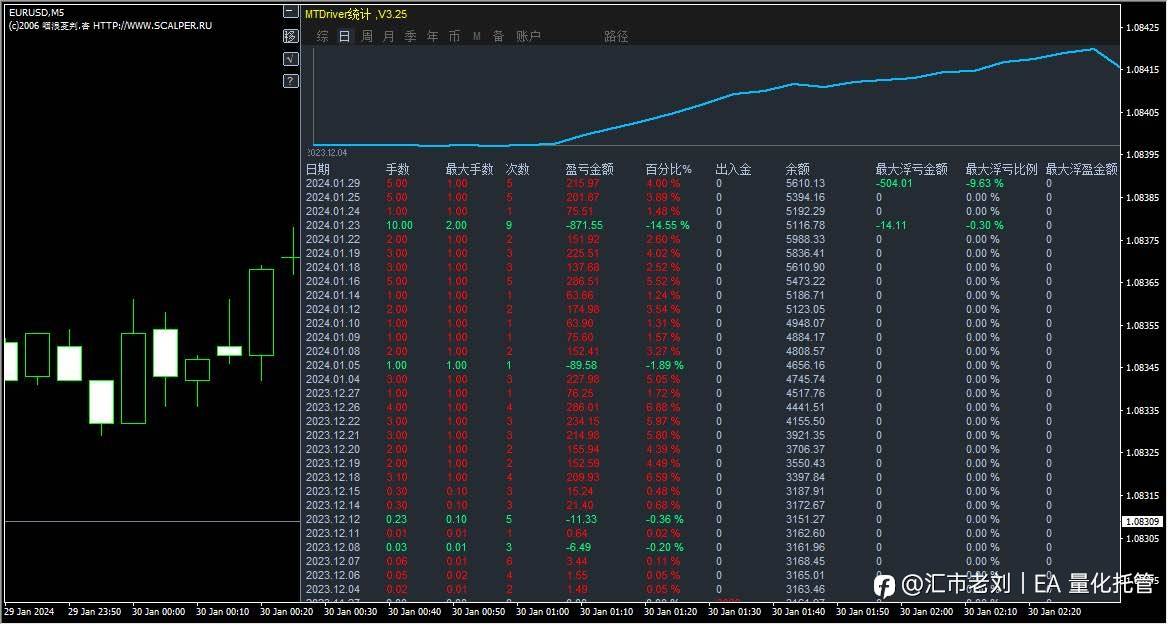Click the 盈亏金额 column header

click(589, 169)
